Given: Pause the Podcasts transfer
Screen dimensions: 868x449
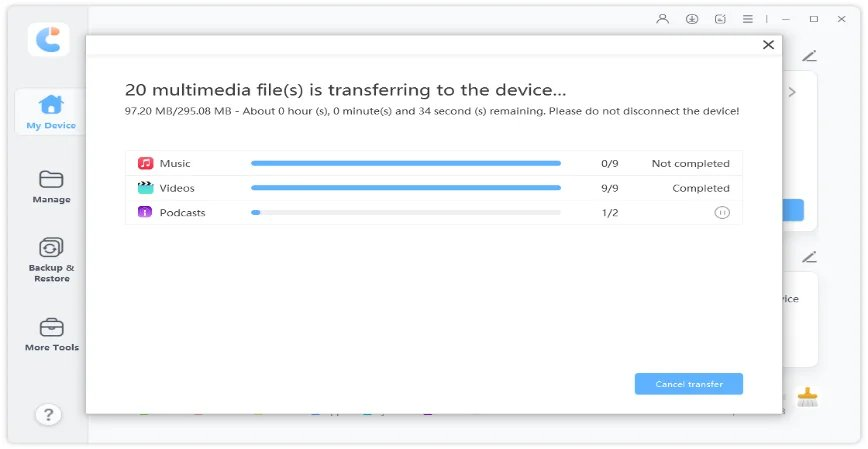Looking at the screenshot, I should (722, 213).
